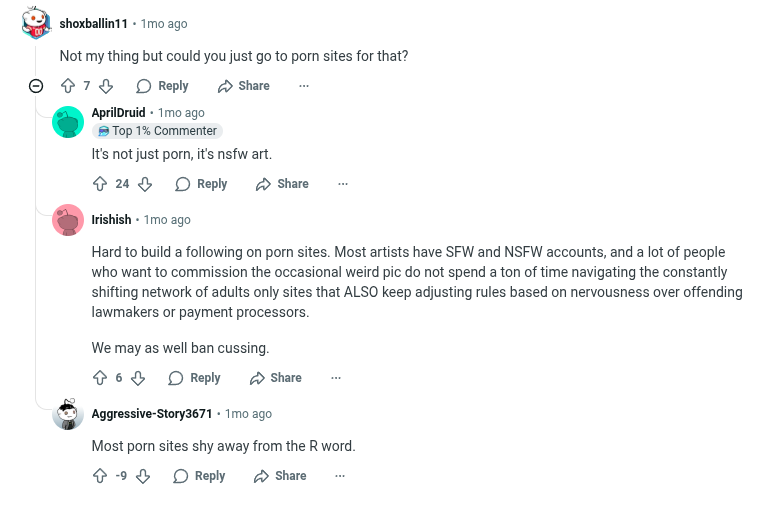Image resolution: width=764 pixels, height=508 pixels.
Task: Reply to Irishish's comment
Action: click(194, 378)
